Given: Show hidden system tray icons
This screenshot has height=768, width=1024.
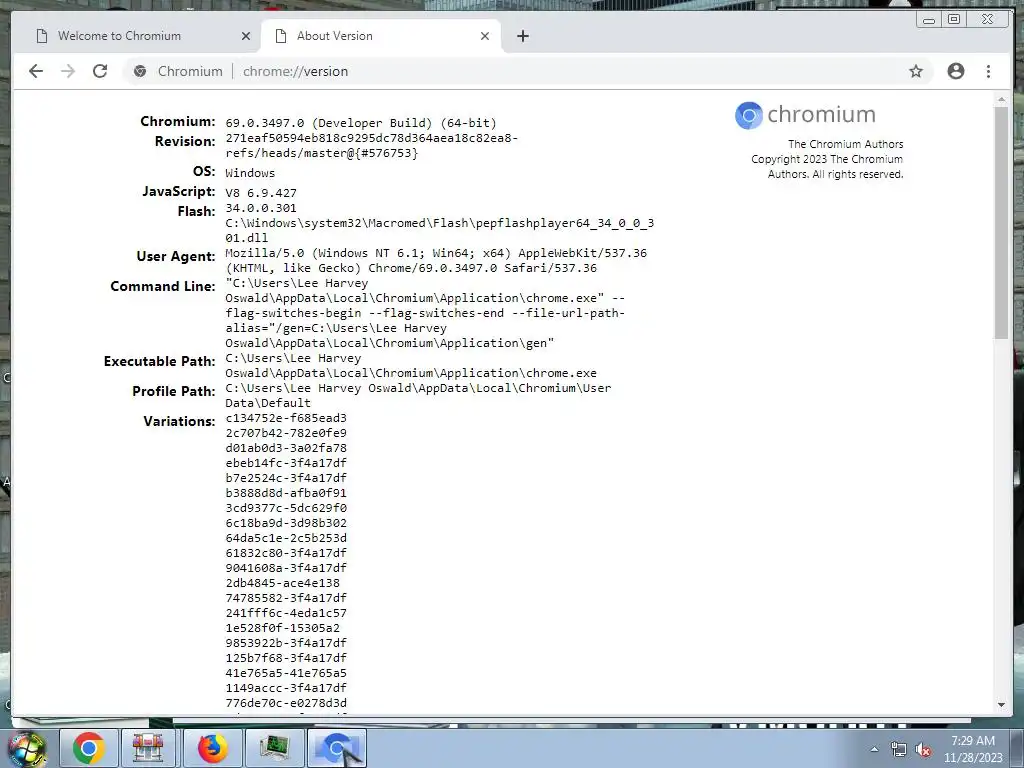Looking at the screenshot, I should [874, 750].
